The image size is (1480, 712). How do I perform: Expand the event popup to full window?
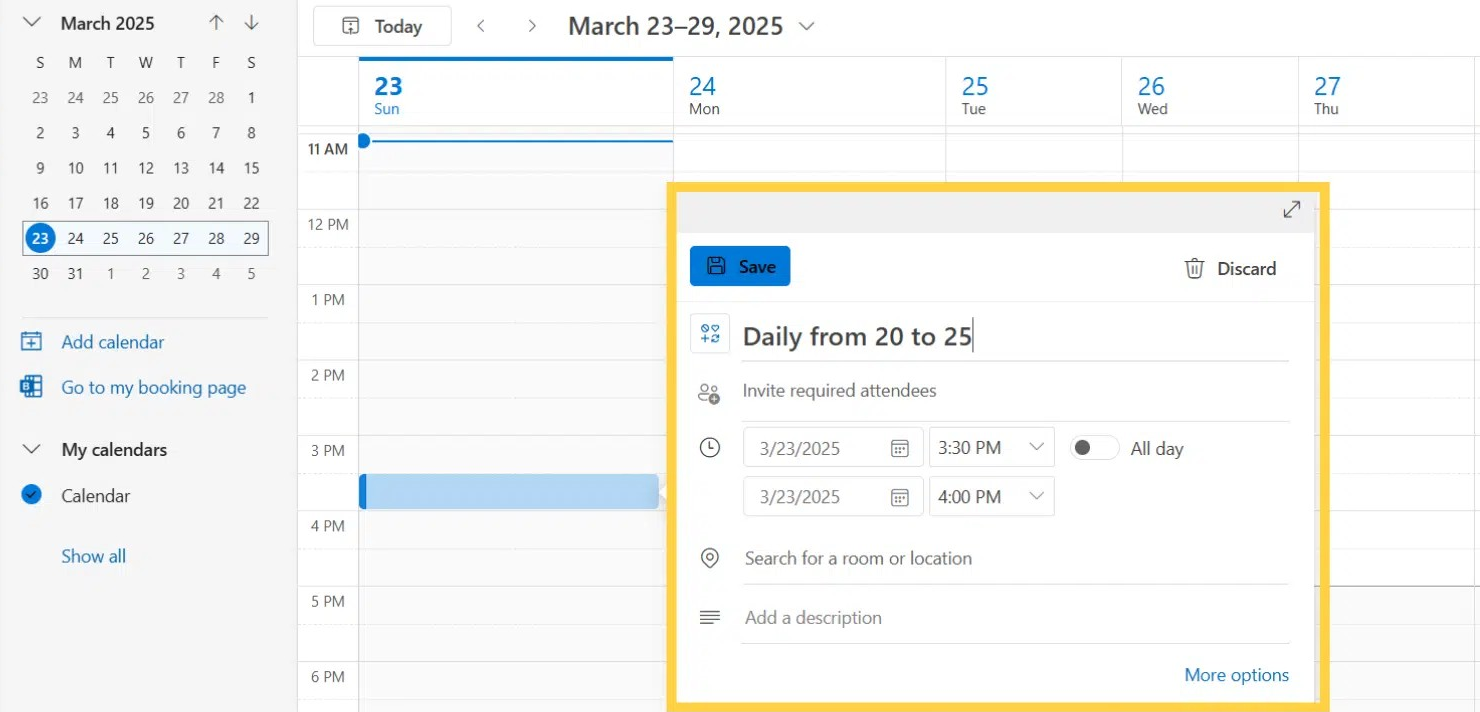[1291, 210]
